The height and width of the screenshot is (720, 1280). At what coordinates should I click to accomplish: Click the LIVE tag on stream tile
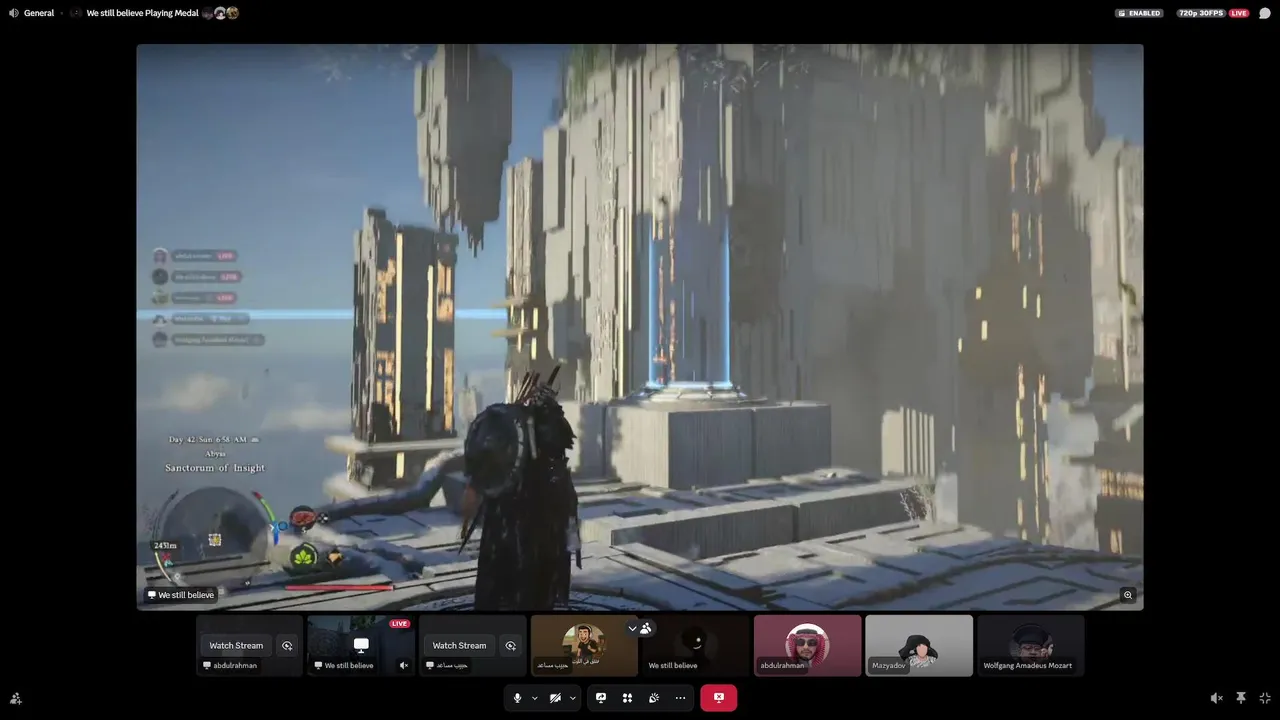point(400,624)
